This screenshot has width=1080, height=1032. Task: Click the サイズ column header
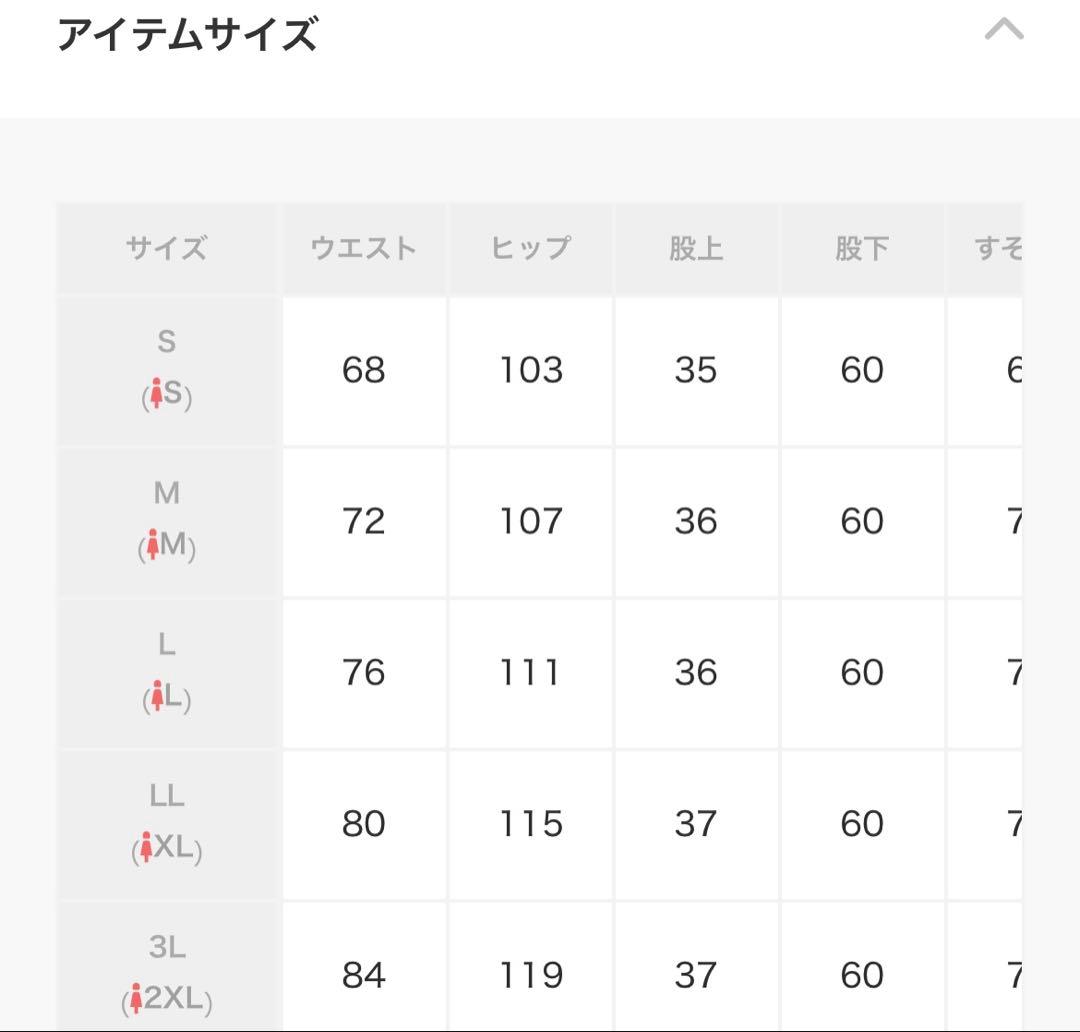(x=166, y=248)
